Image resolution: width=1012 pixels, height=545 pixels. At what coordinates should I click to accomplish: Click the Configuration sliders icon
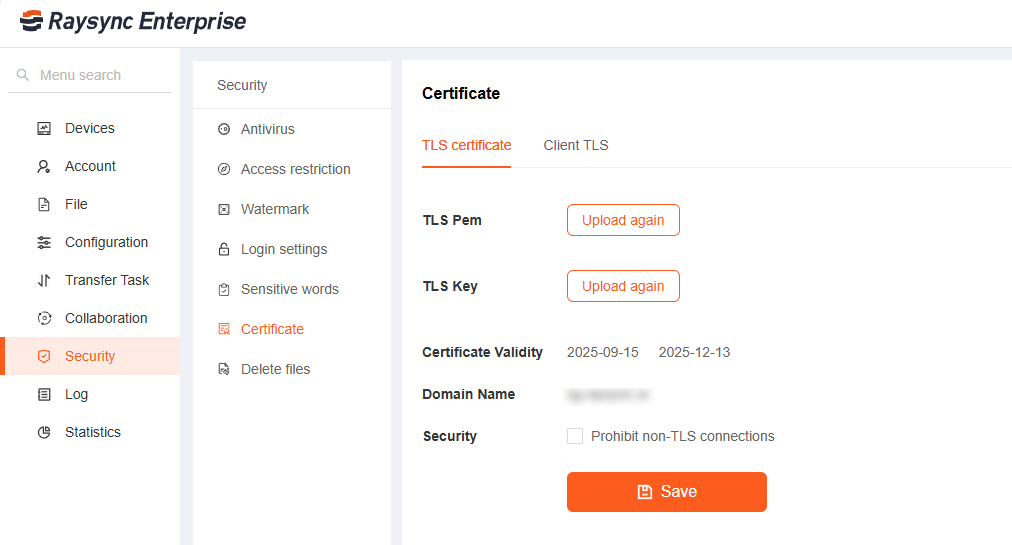(x=44, y=242)
